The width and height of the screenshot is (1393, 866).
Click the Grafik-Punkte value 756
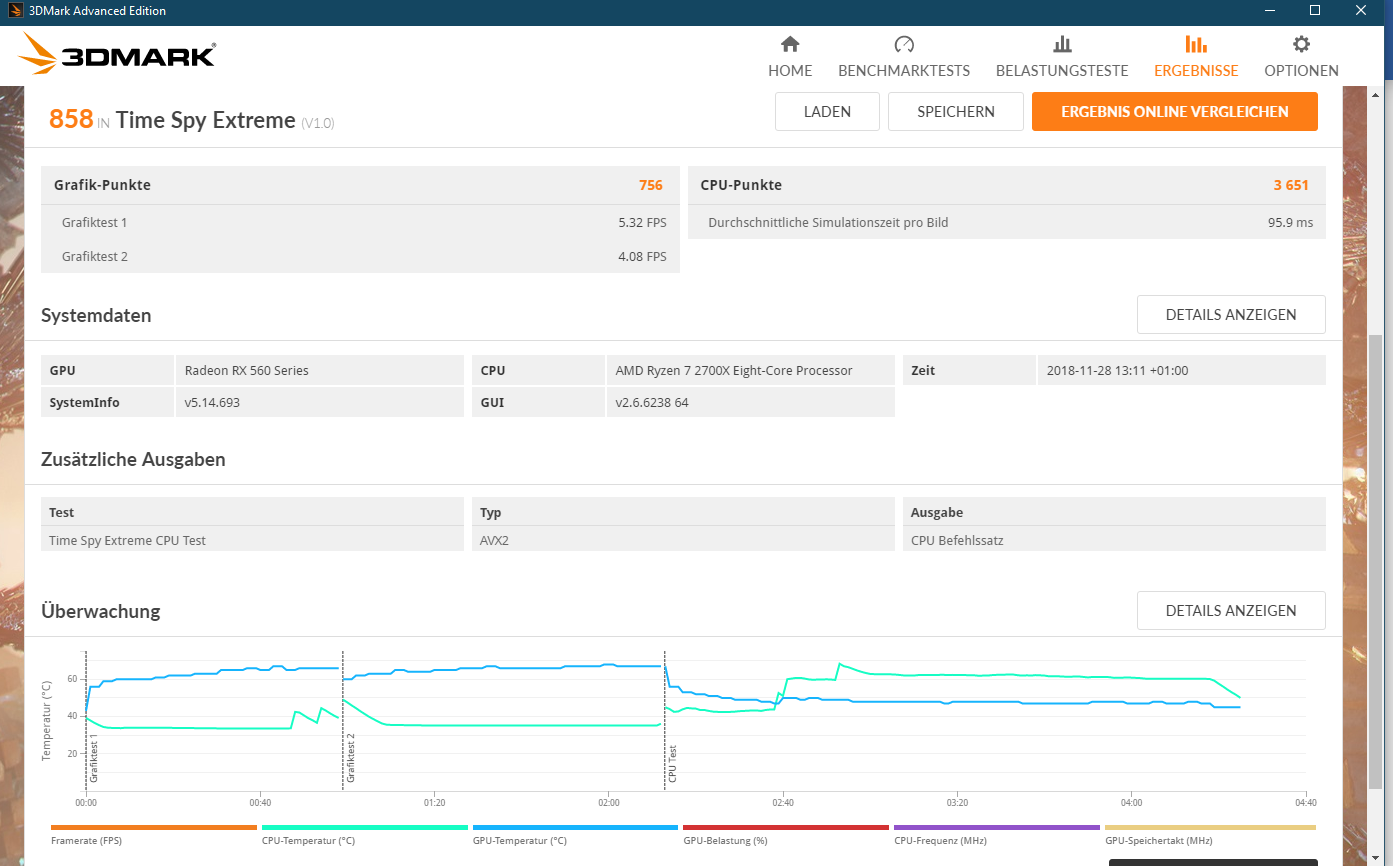pos(651,185)
